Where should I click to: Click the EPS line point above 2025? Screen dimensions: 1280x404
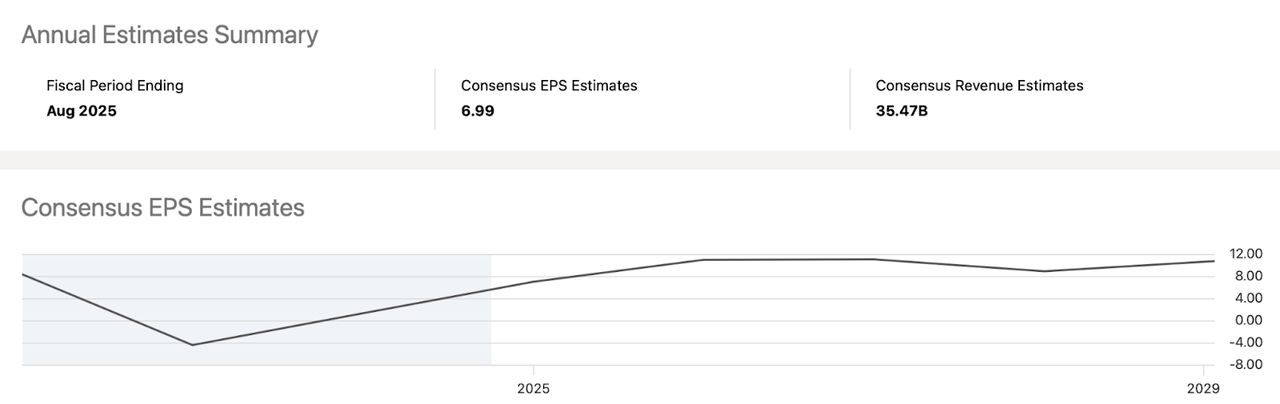[x=533, y=281]
